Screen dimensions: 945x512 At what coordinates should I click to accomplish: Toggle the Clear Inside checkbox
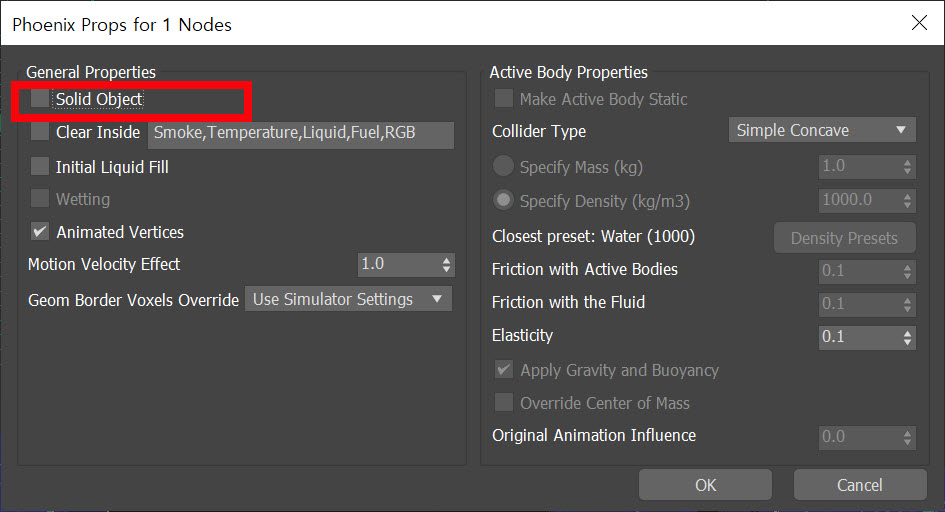pos(40,131)
